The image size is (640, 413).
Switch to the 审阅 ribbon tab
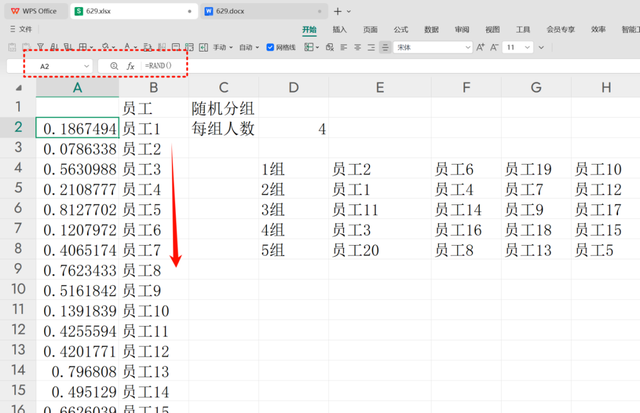point(462,29)
